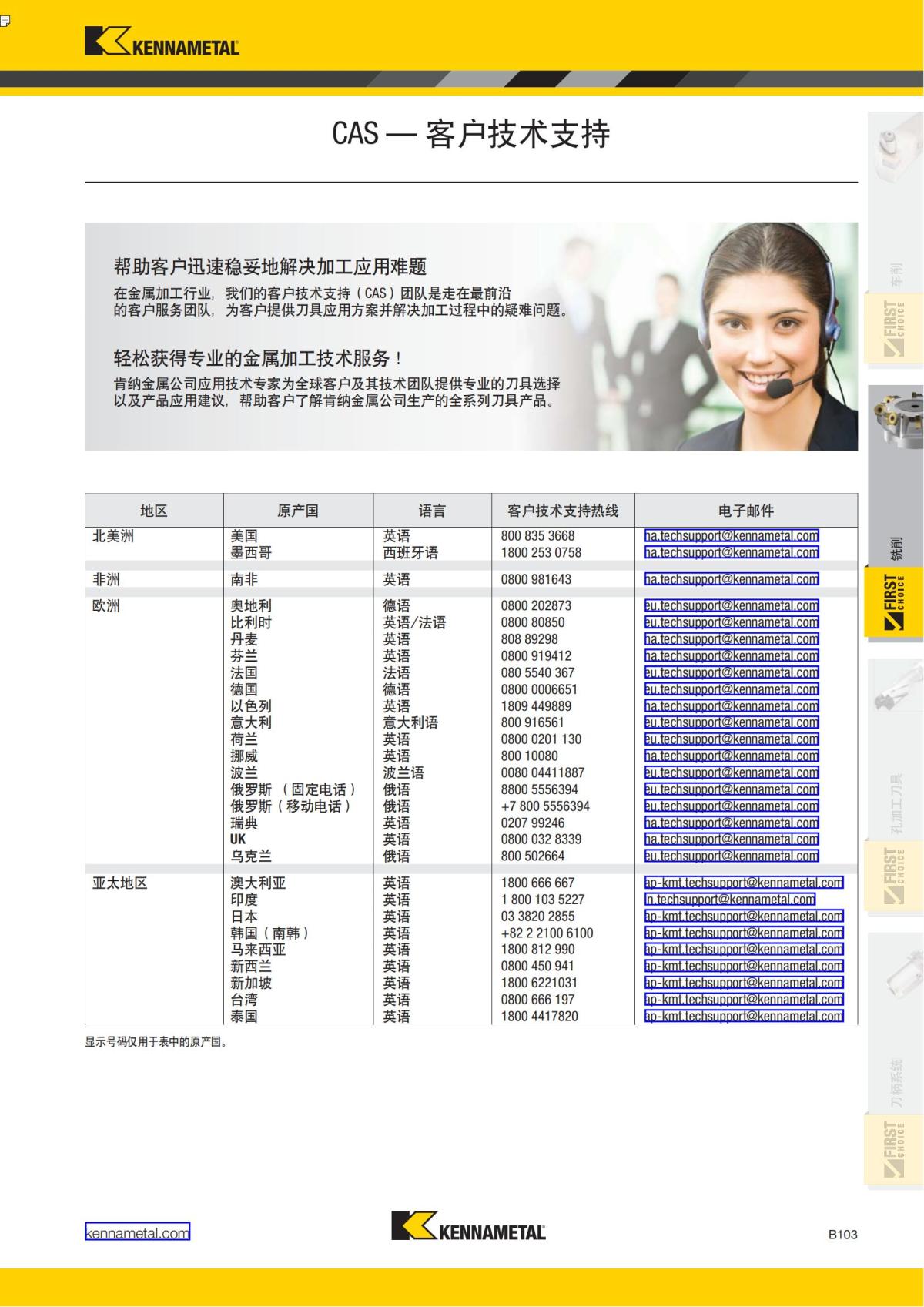Click the 客户技术支持热线 column header
924x1307 pixels.
[563, 511]
